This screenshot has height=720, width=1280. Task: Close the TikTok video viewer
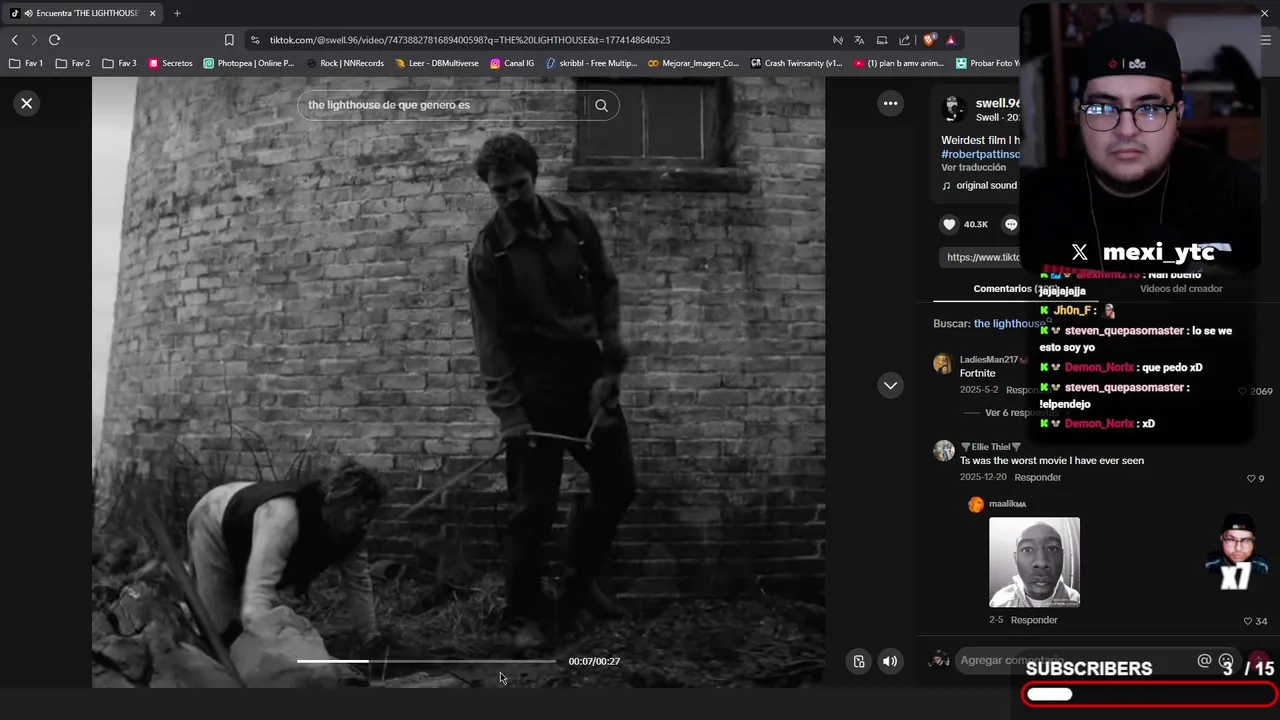27,103
